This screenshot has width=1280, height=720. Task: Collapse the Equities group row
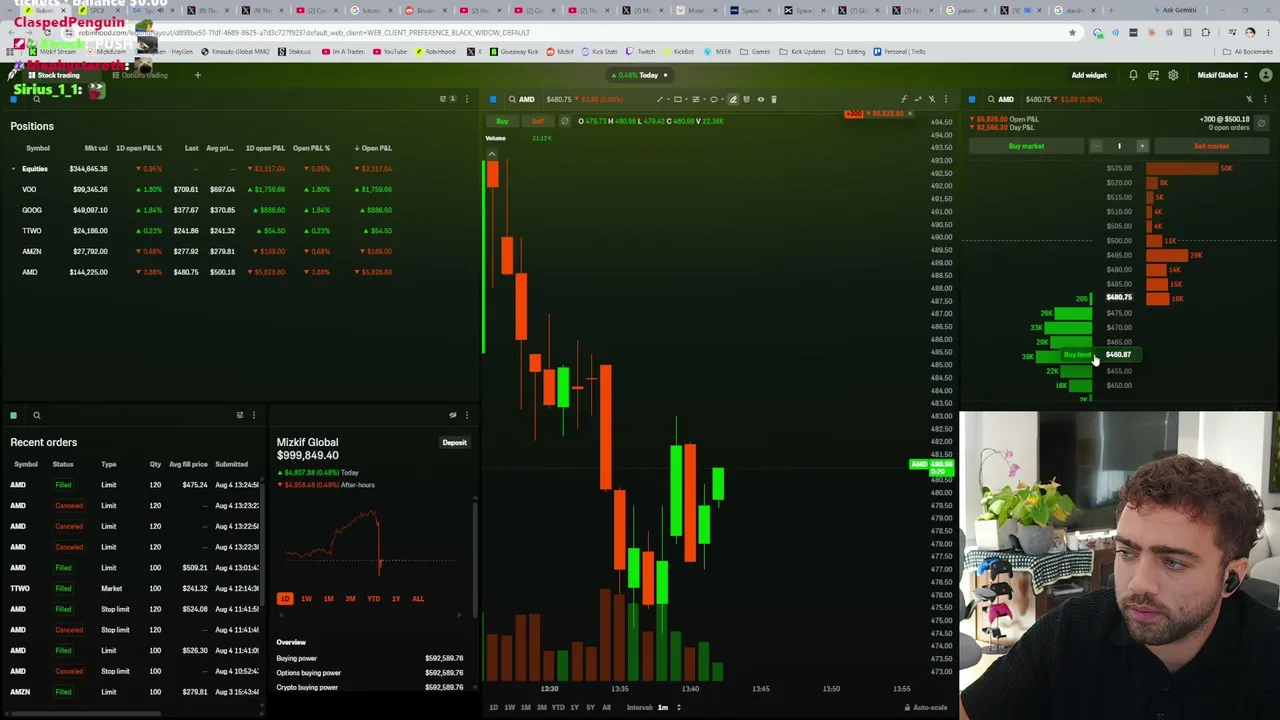(14, 169)
